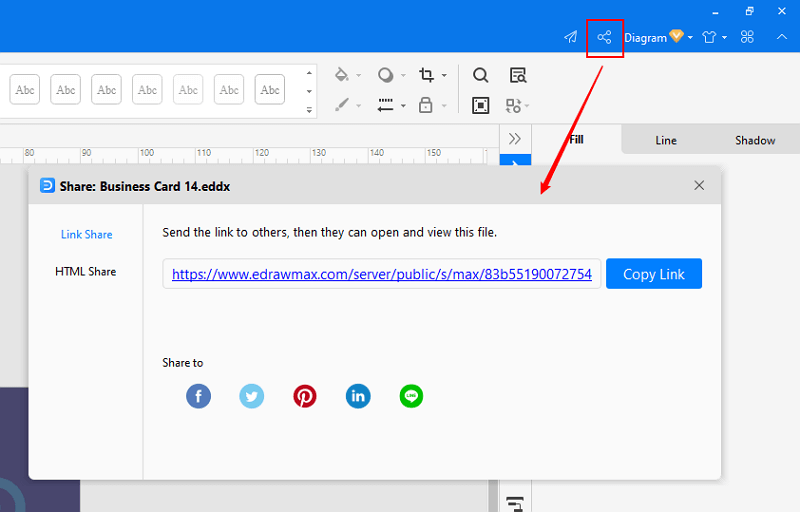Click the side panel icon at bottom right
This screenshot has height=512, width=800.
[x=515, y=503]
